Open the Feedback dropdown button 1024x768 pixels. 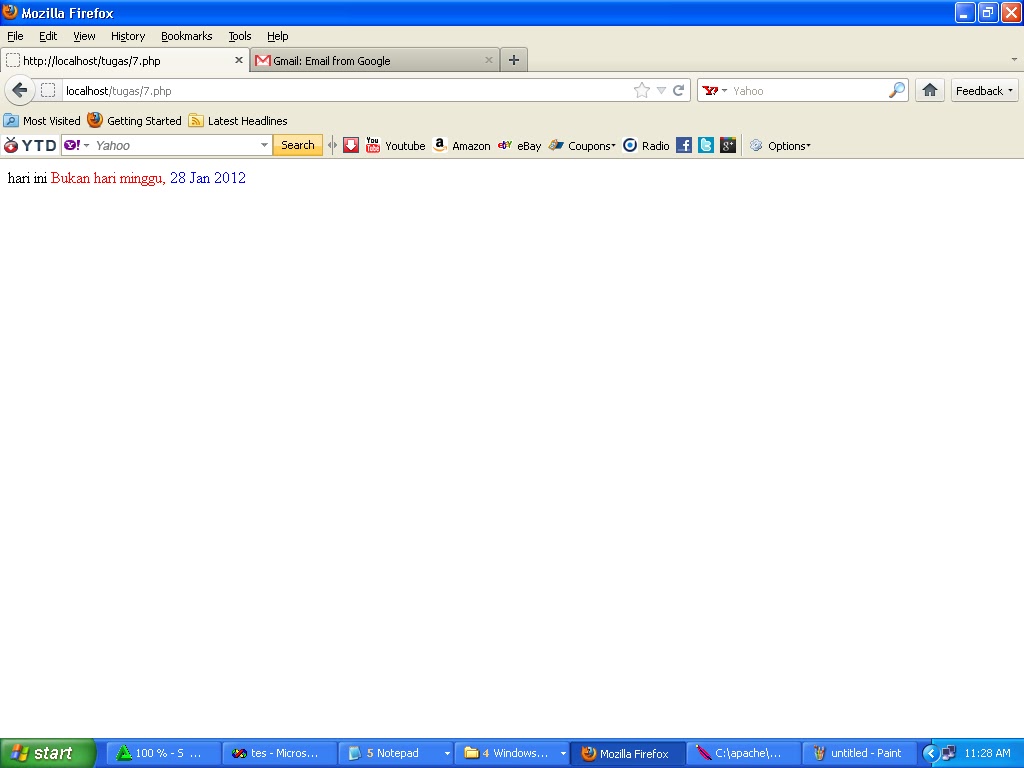click(984, 91)
